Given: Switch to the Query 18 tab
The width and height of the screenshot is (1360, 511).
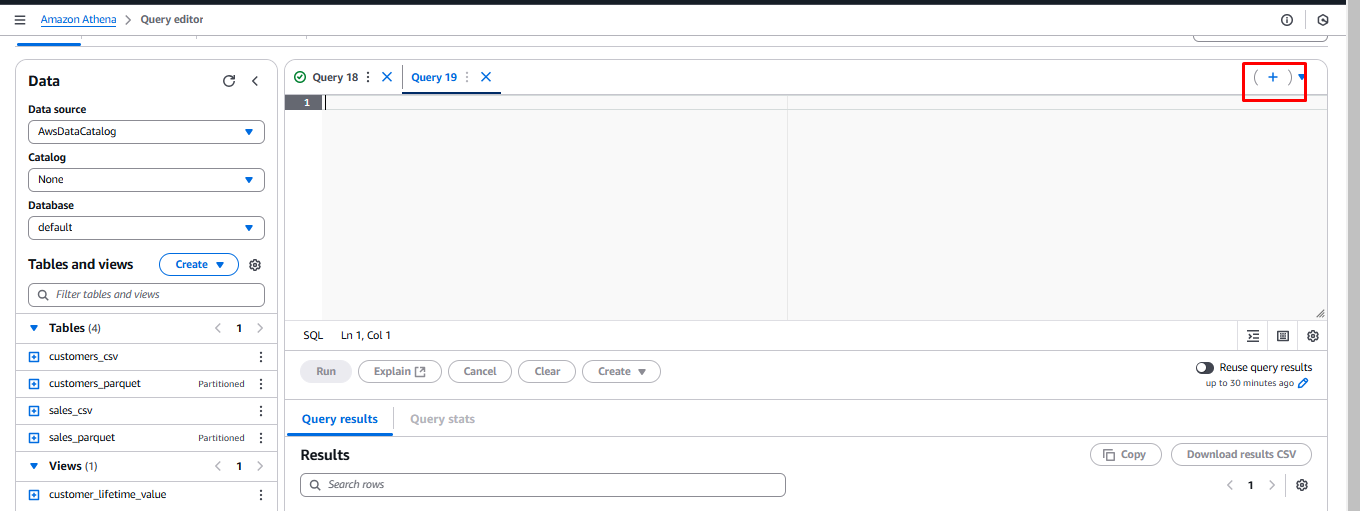Looking at the screenshot, I should pos(334,77).
